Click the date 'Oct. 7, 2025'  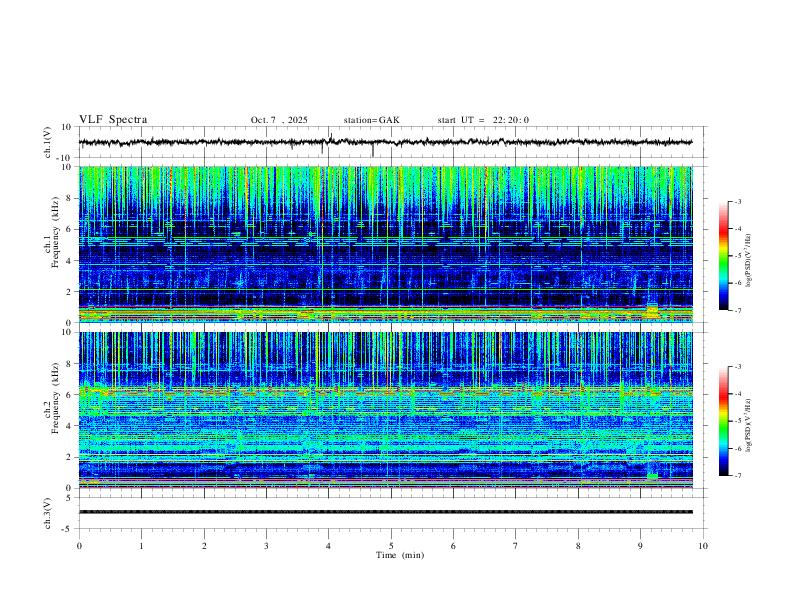pyautogui.click(x=279, y=120)
